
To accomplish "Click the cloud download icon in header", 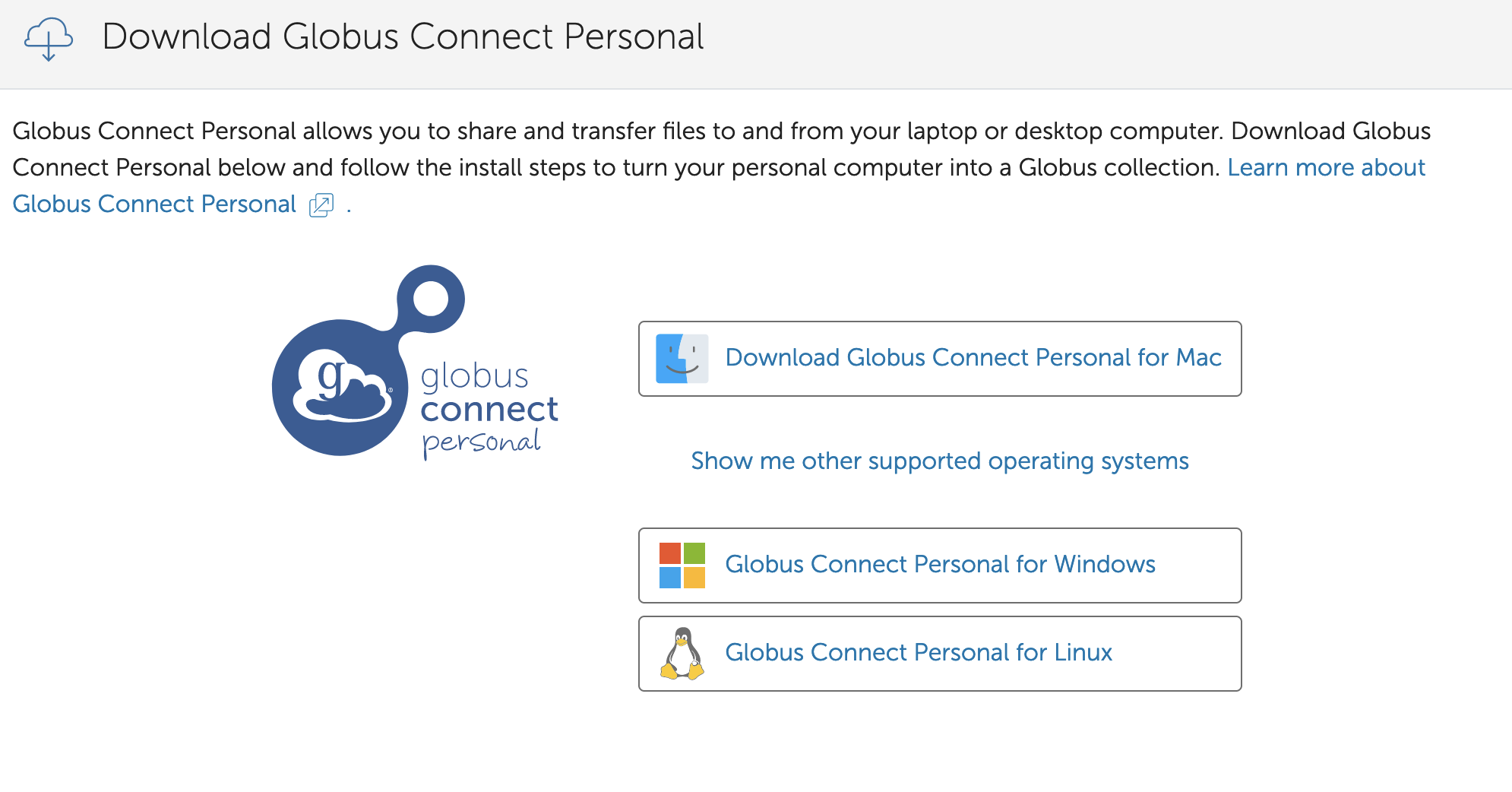I will [49, 39].
